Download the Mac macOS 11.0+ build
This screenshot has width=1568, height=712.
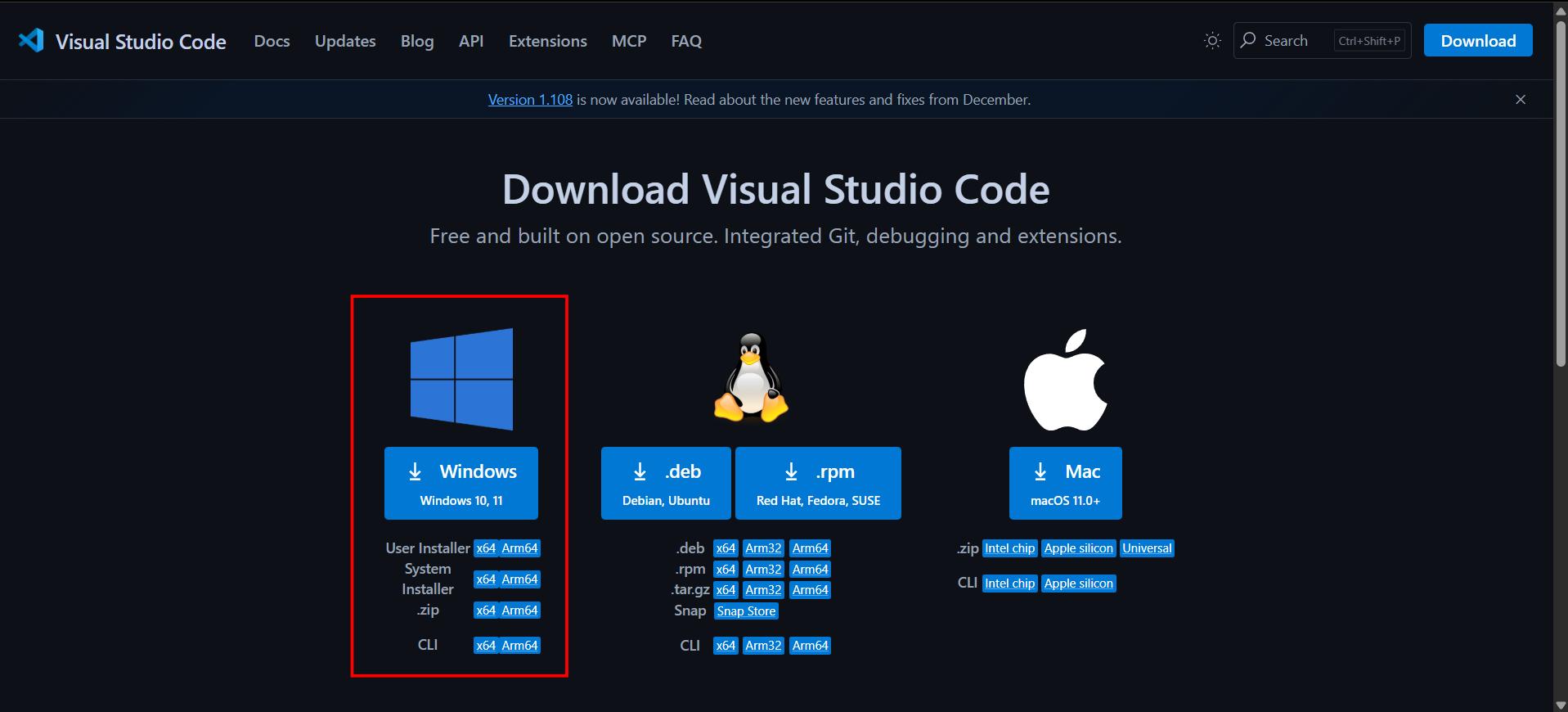(x=1065, y=483)
